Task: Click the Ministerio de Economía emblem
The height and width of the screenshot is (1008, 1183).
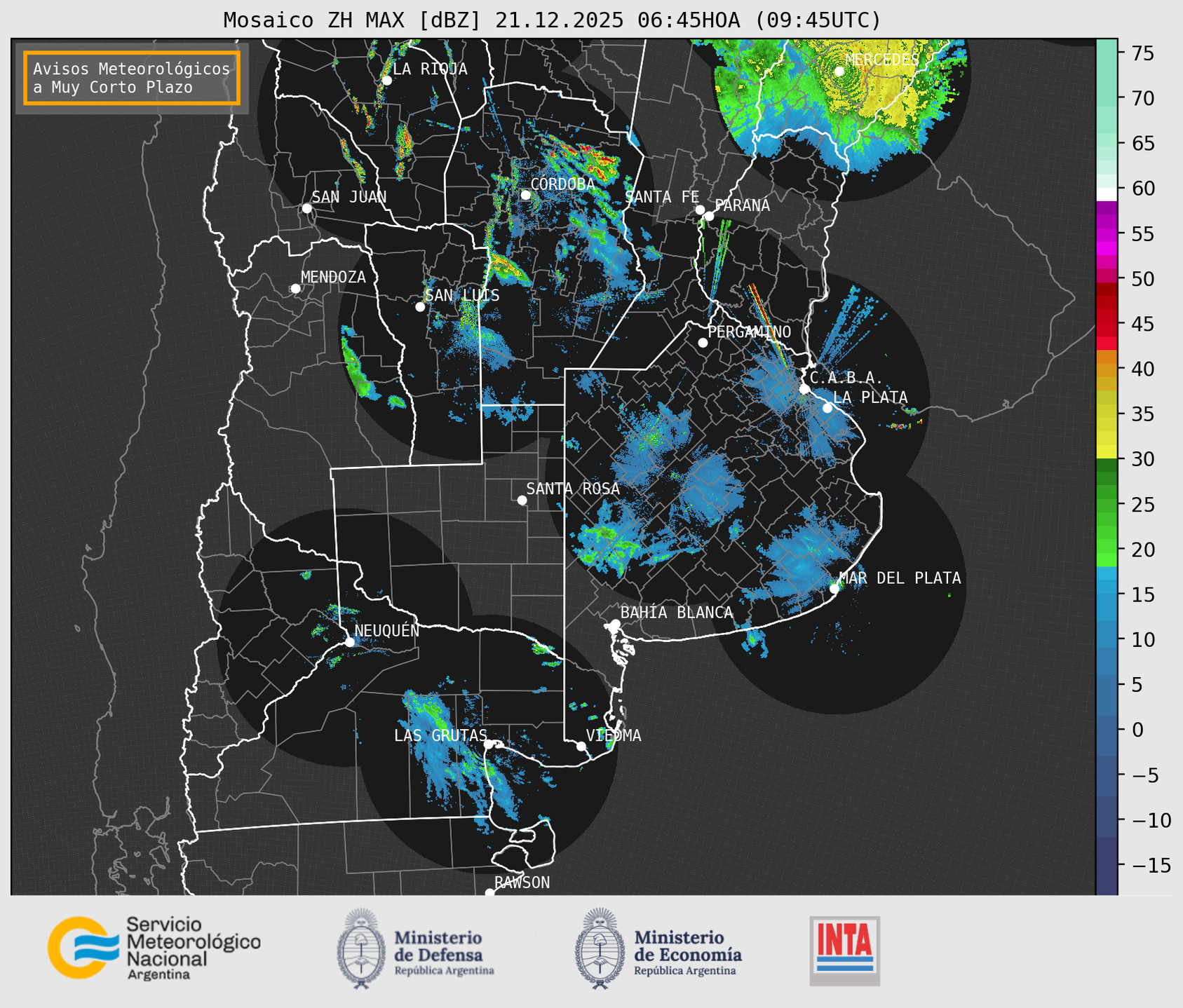Action: (x=600, y=948)
